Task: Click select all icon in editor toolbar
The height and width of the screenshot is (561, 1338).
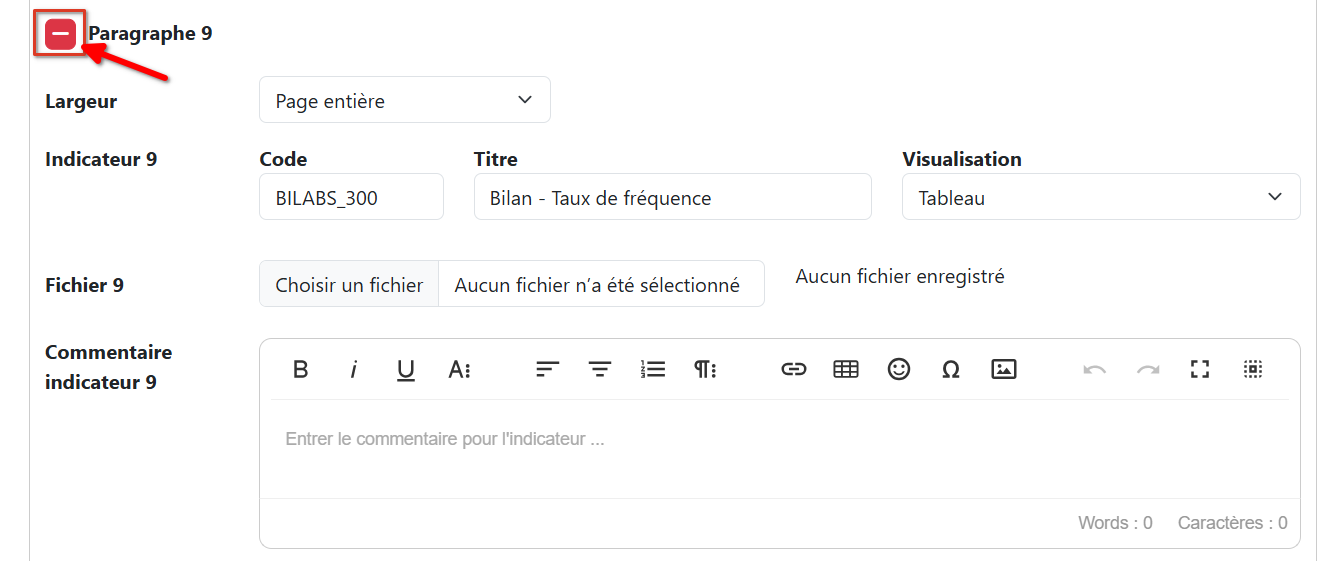Action: pos(1253,369)
